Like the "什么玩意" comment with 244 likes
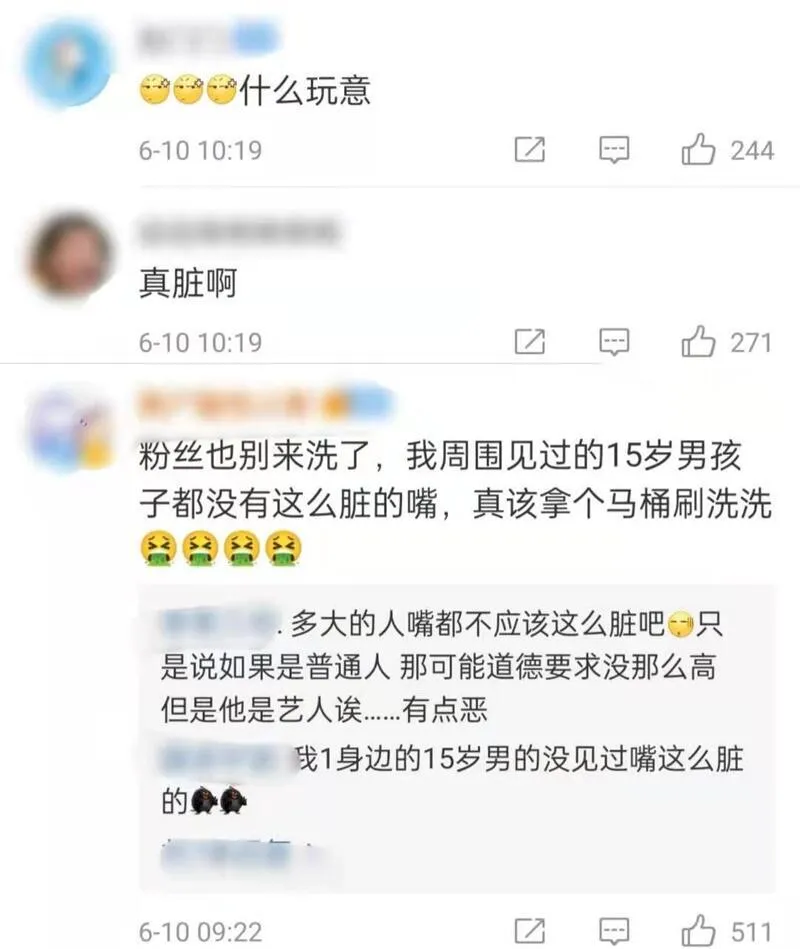Image resolution: width=800 pixels, height=949 pixels. pos(698,149)
